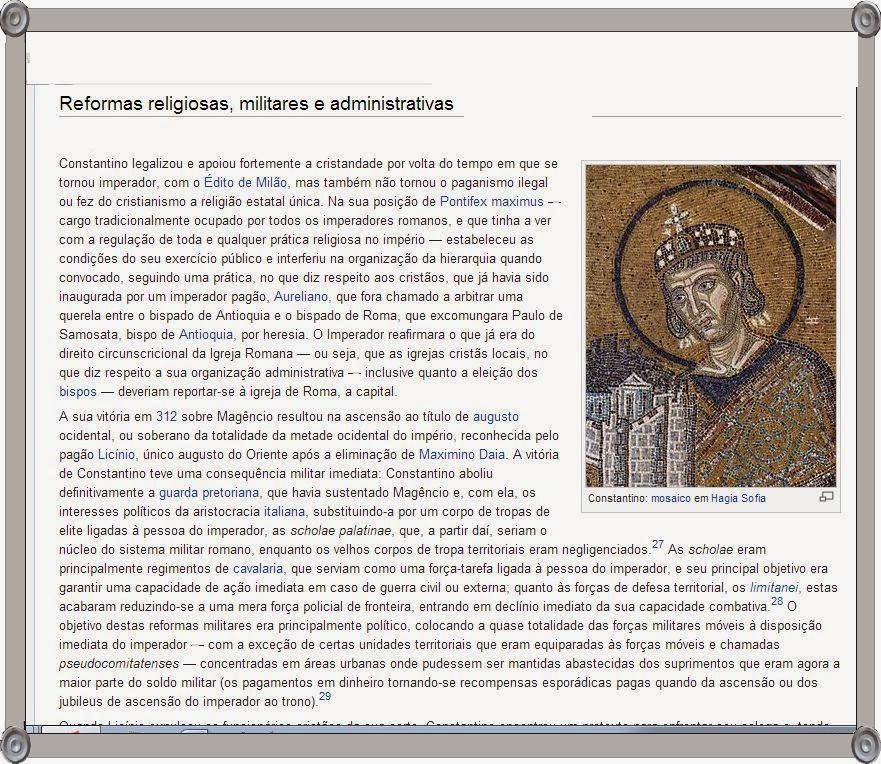
Task: Open the augusto link
Action: point(496,417)
